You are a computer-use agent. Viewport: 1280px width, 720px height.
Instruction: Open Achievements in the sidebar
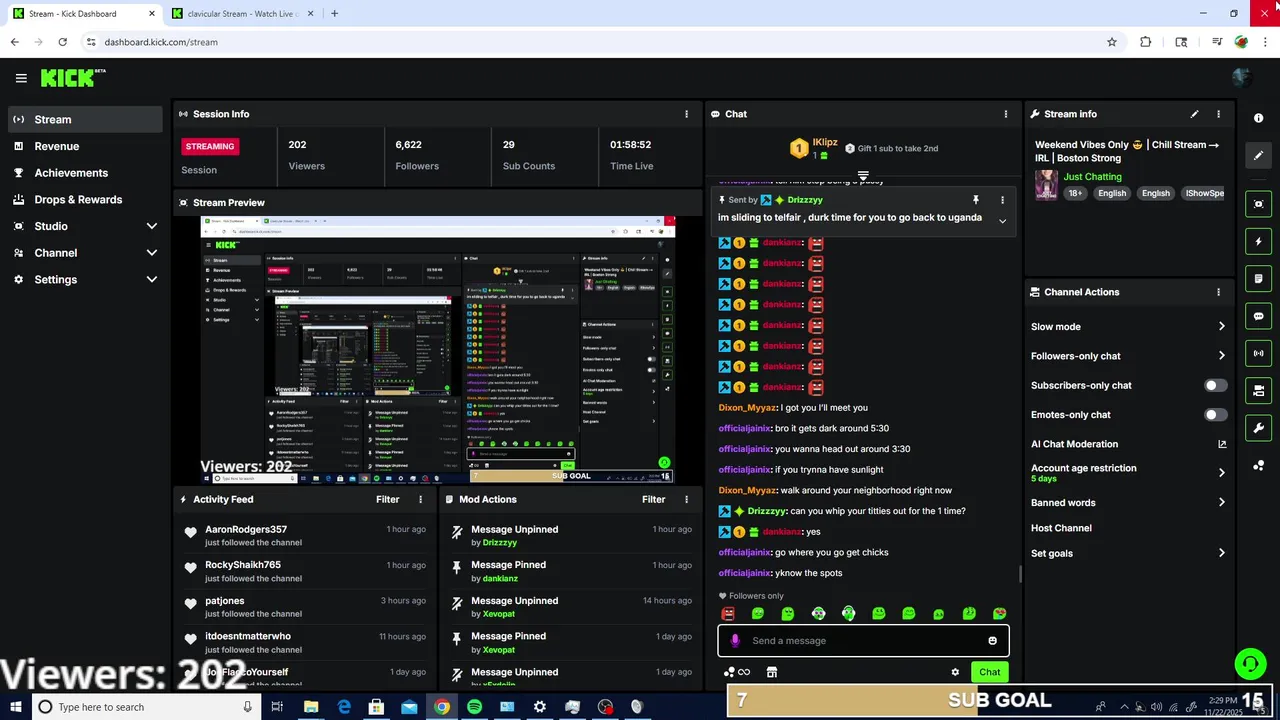(85, 173)
